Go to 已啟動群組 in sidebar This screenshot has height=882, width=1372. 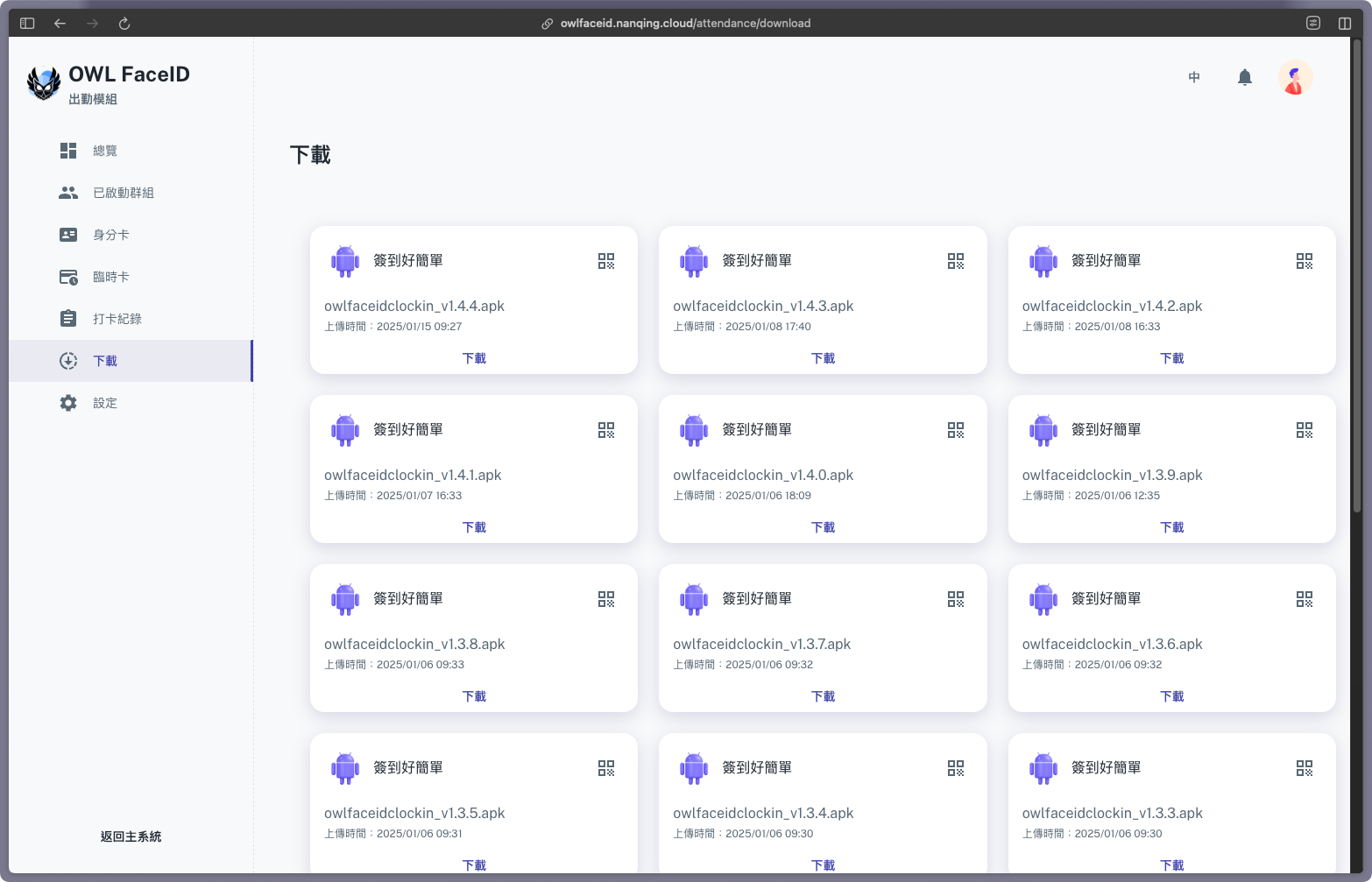(x=123, y=193)
